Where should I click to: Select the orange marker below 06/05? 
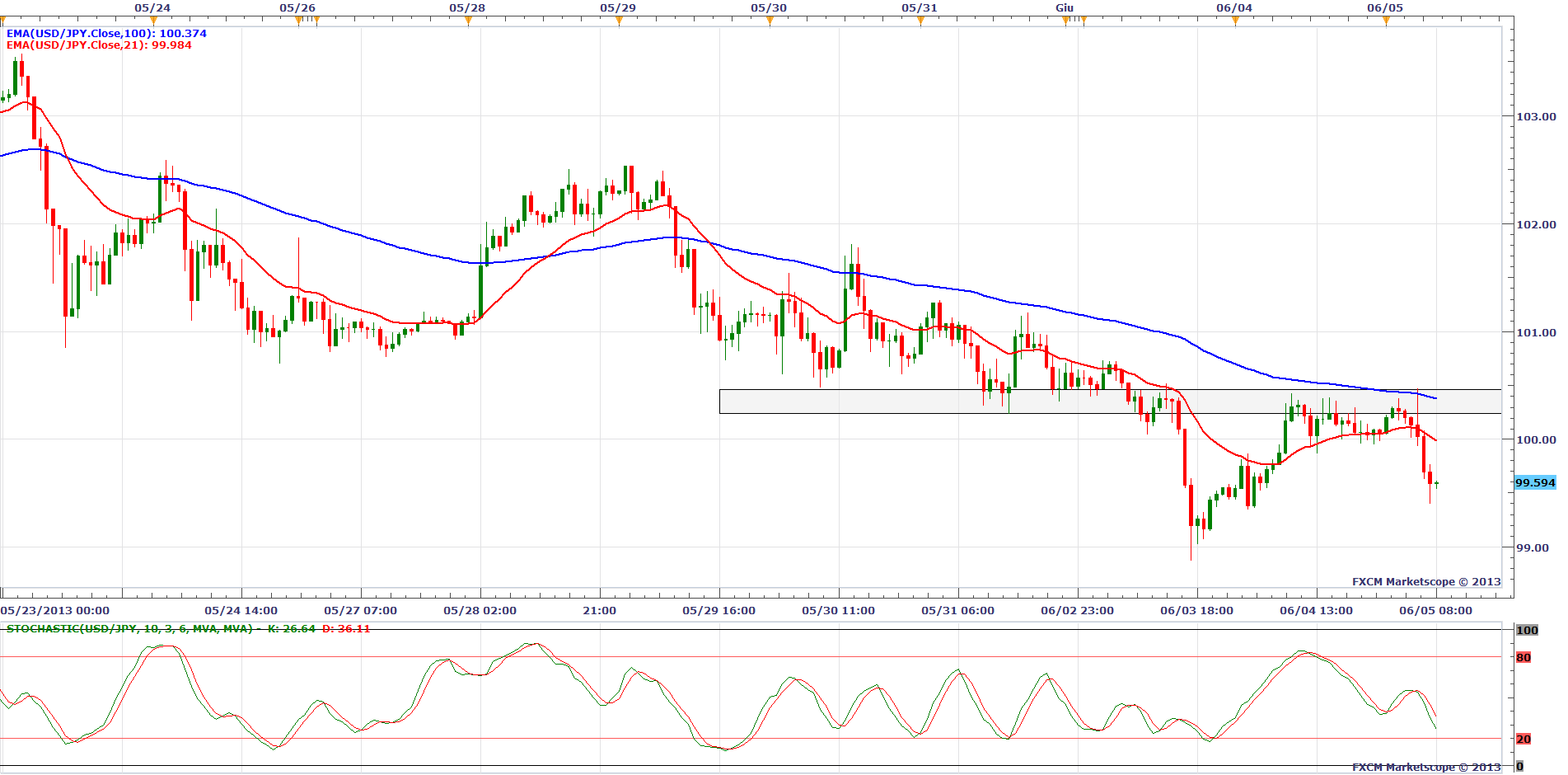click(x=1386, y=21)
